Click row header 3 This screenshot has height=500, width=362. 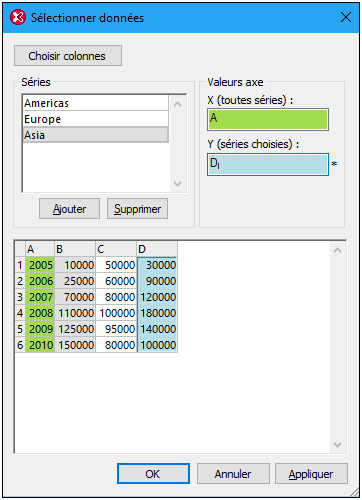(20, 297)
